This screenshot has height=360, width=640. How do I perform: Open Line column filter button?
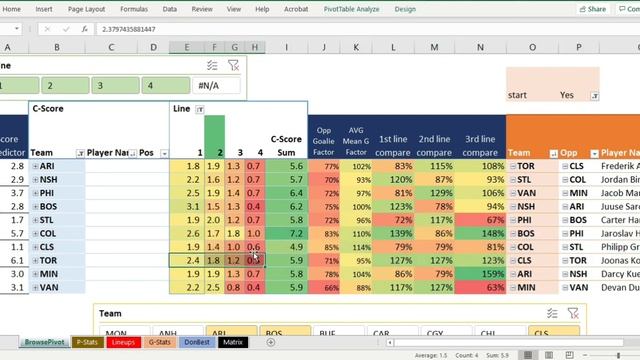[x=200, y=109]
